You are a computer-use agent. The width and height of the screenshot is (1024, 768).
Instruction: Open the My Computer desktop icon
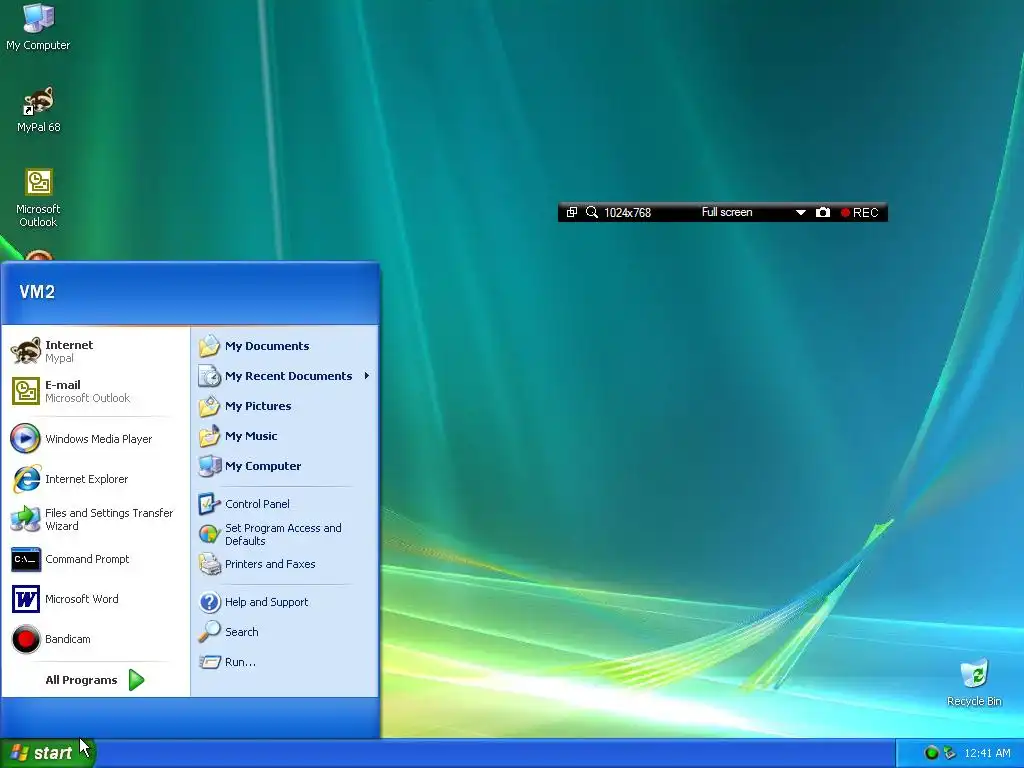pos(38,26)
